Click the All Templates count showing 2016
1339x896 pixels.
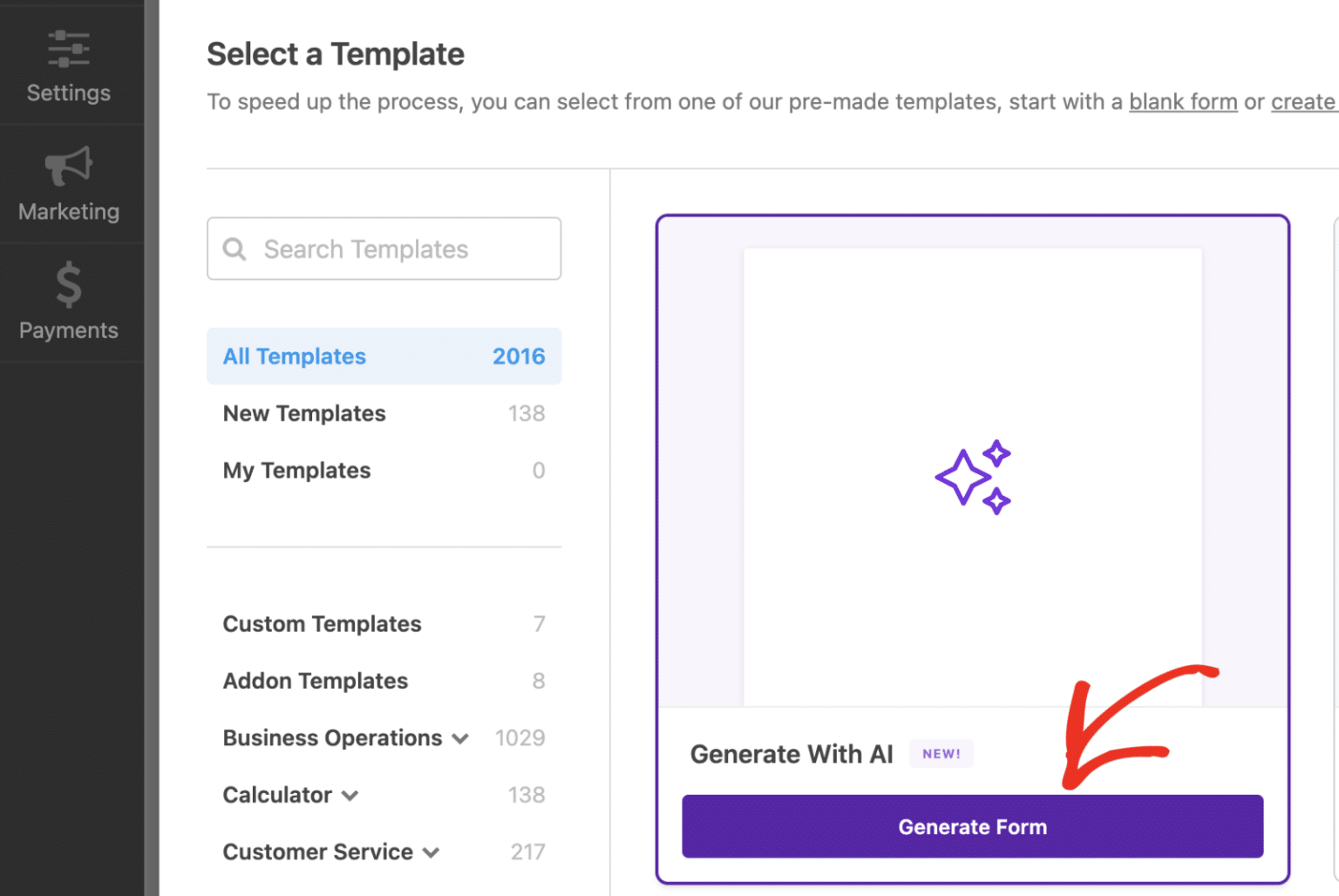(x=518, y=356)
